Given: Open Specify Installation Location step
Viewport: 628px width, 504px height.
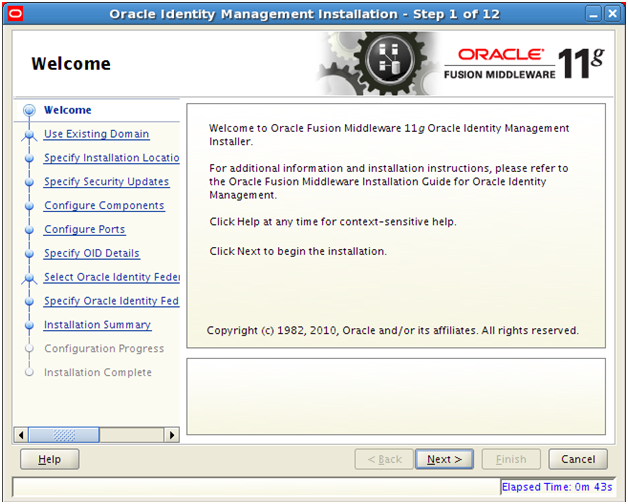Looking at the screenshot, I should [x=111, y=158].
